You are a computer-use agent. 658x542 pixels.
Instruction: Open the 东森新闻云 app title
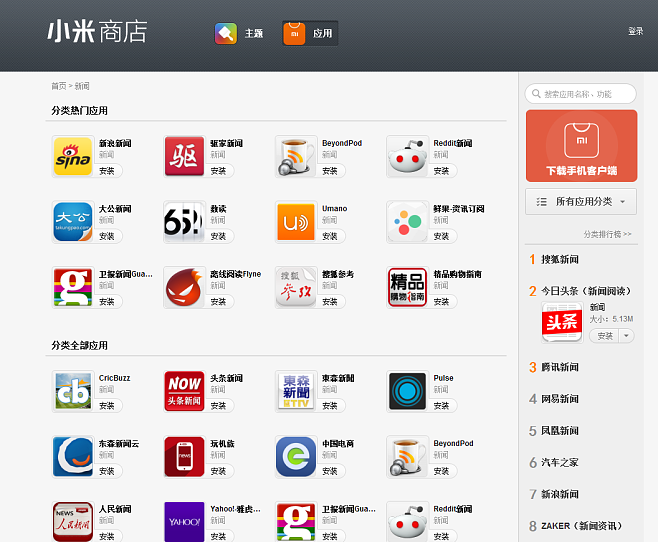tap(119, 443)
